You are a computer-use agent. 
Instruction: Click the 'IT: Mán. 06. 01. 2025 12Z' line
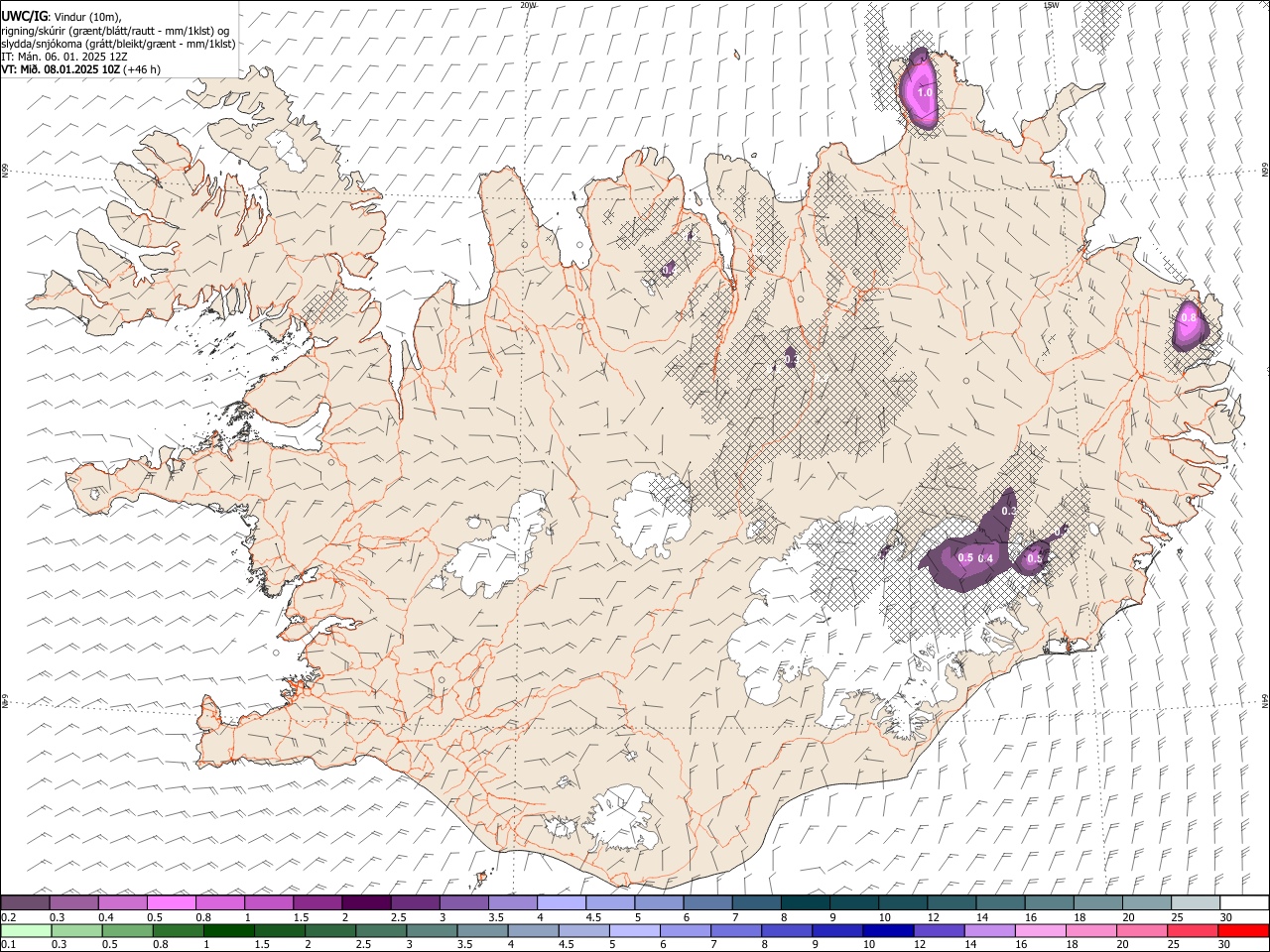pos(63,57)
